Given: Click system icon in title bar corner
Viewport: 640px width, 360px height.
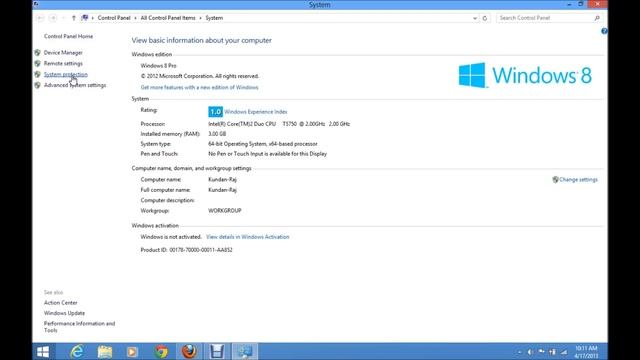Looking at the screenshot, I should coord(36,4).
